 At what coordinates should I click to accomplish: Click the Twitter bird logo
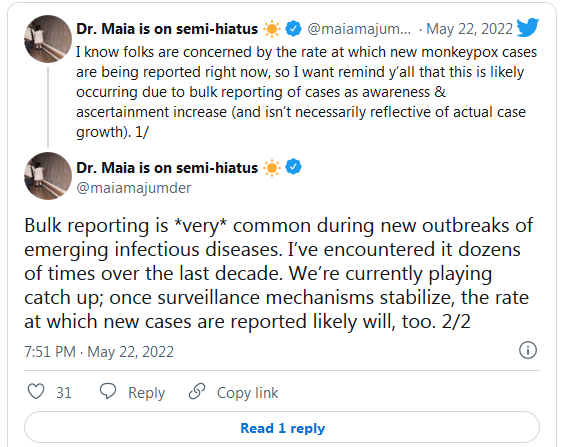(x=528, y=27)
